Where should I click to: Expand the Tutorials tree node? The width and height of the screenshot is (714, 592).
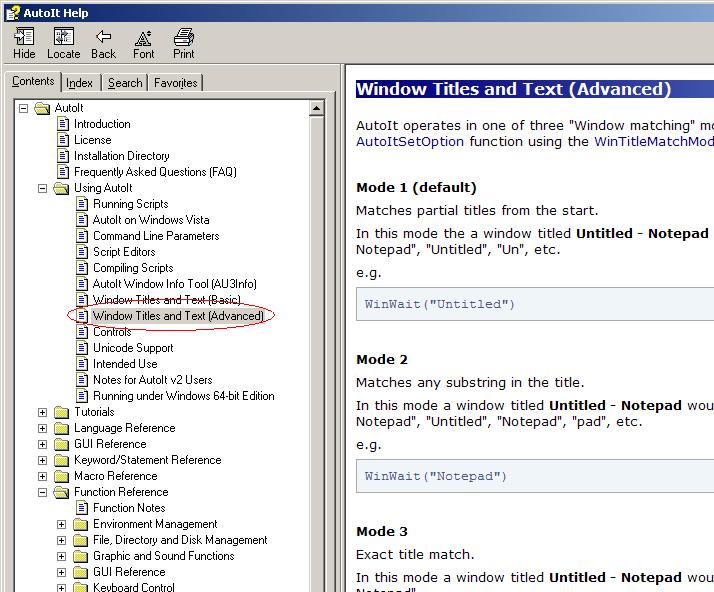(42, 412)
